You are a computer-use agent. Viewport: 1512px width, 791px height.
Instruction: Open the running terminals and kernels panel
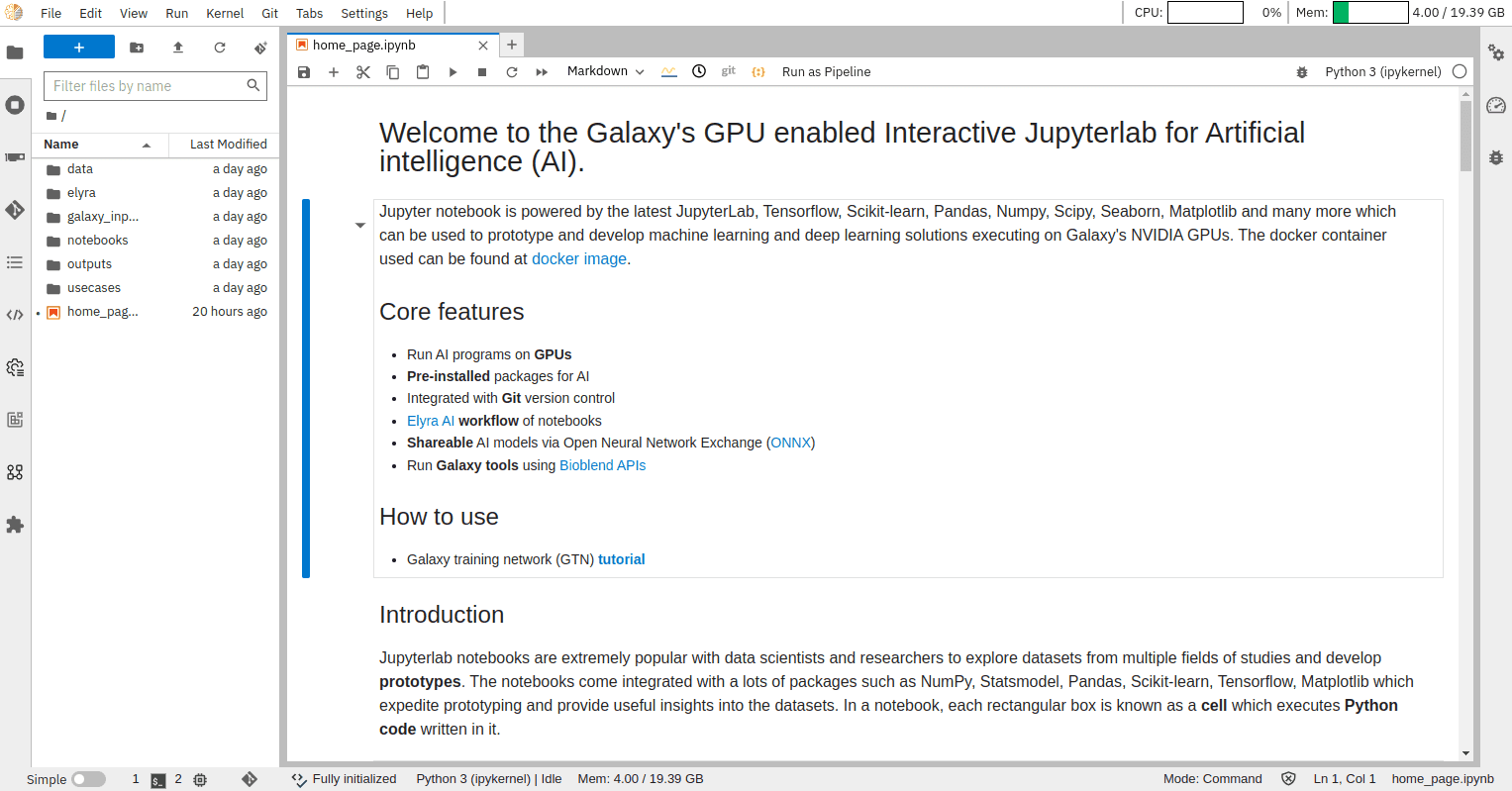[x=15, y=104]
